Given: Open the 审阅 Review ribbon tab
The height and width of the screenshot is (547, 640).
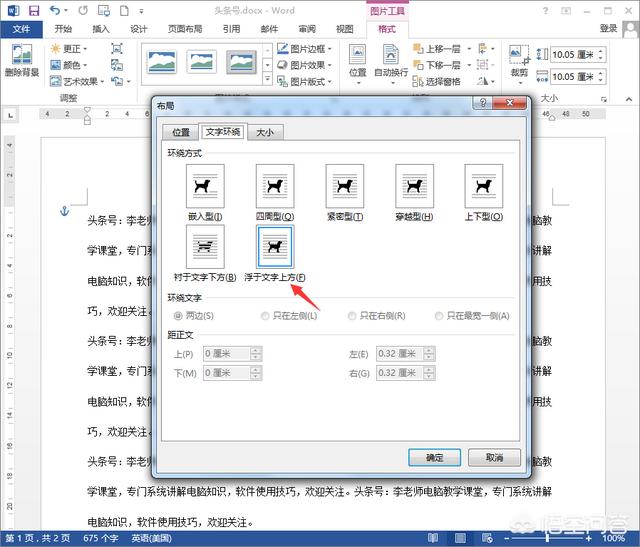Looking at the screenshot, I should click(x=307, y=29).
